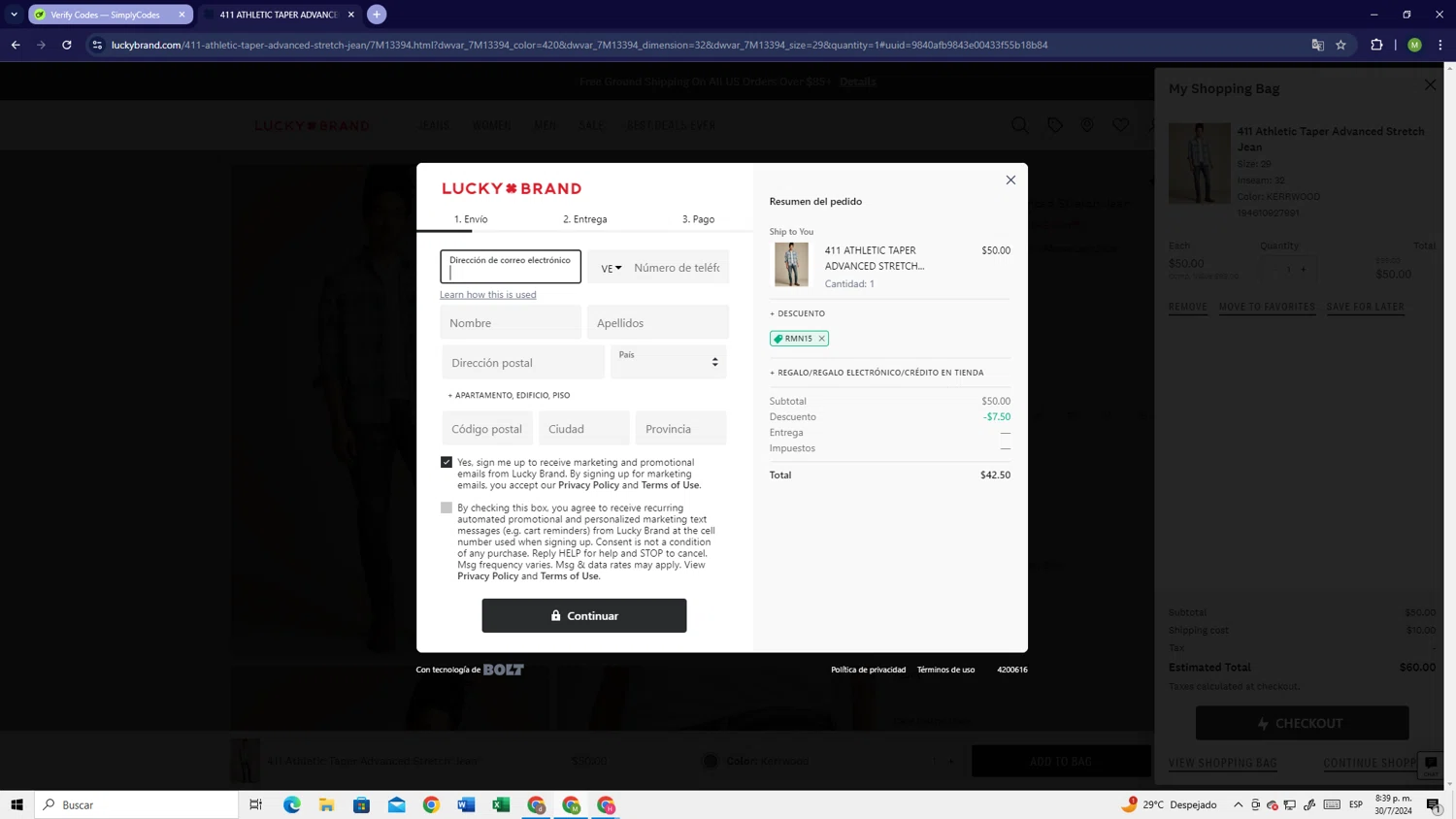Click the browser address bar URL
The height and width of the screenshot is (819, 1456).
(x=579, y=45)
